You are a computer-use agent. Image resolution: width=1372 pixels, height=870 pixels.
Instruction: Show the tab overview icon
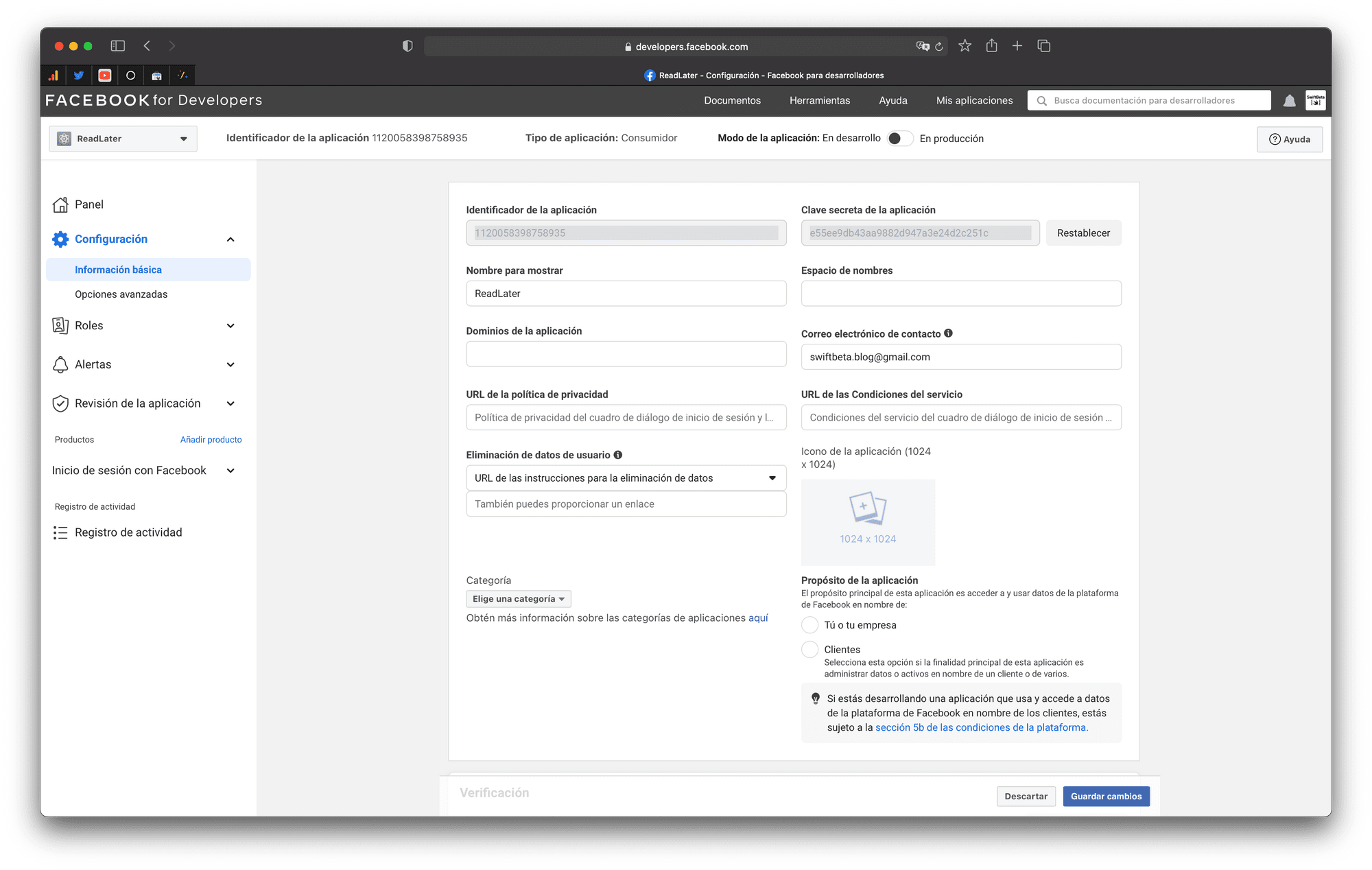[x=1044, y=46]
